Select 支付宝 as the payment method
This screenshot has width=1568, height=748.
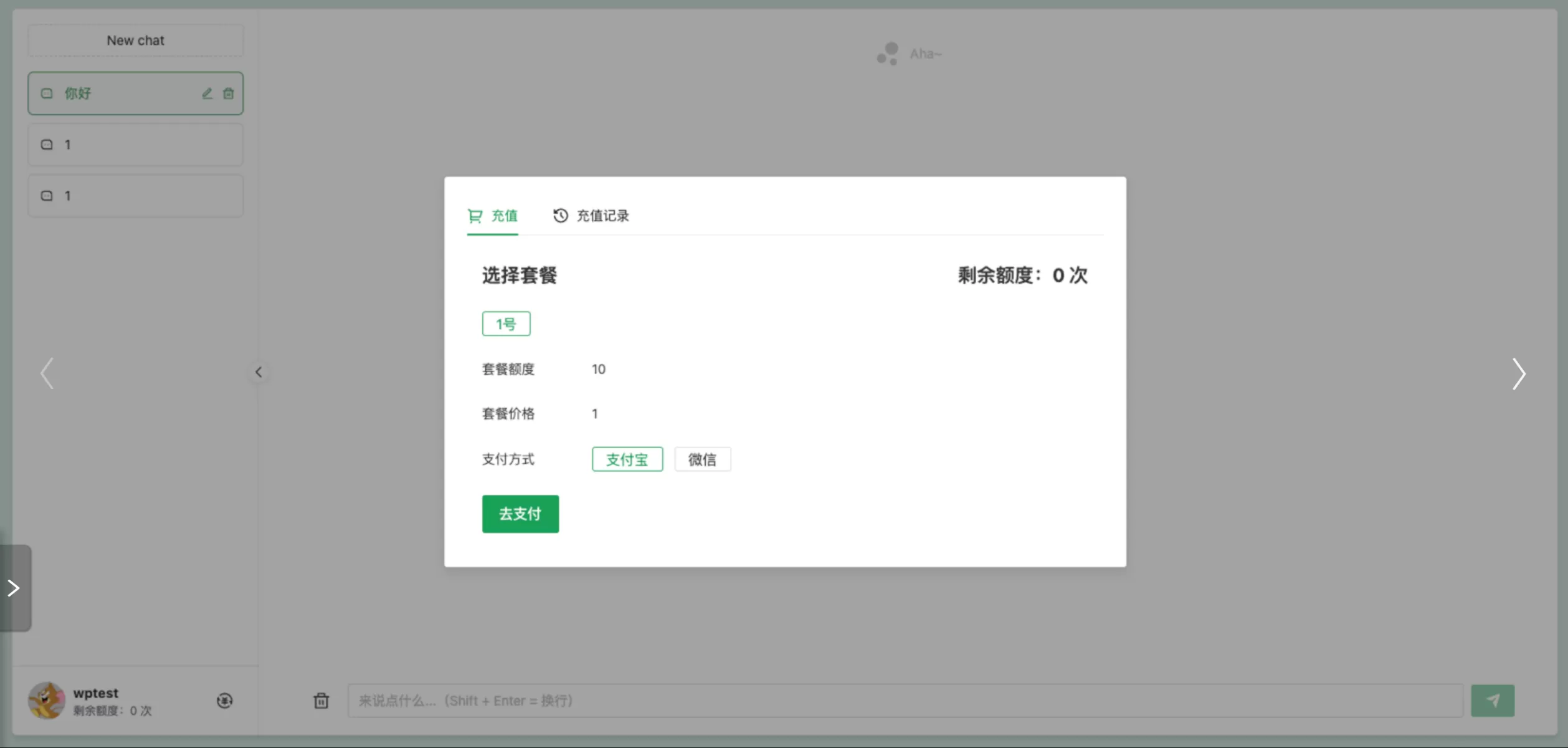627,459
